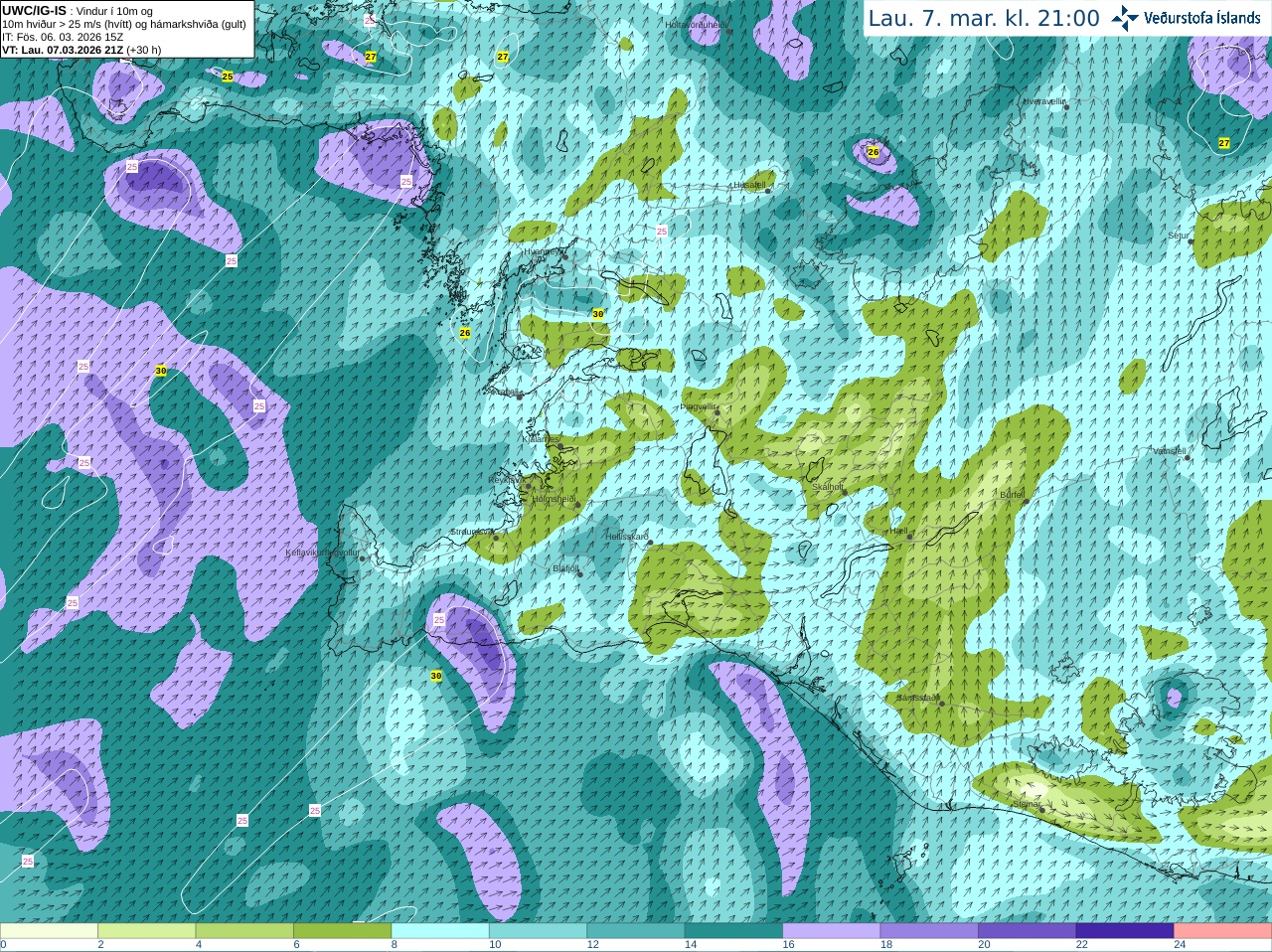
Task: Select the 'VT: Lau. 07.03.2026 21Z' line
Action: (81, 50)
